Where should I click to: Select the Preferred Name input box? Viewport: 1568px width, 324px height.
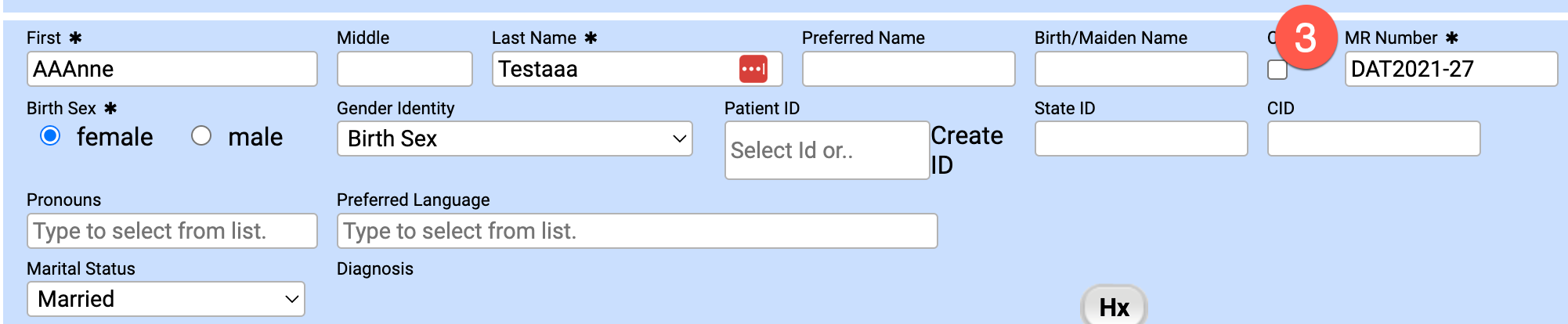point(908,69)
